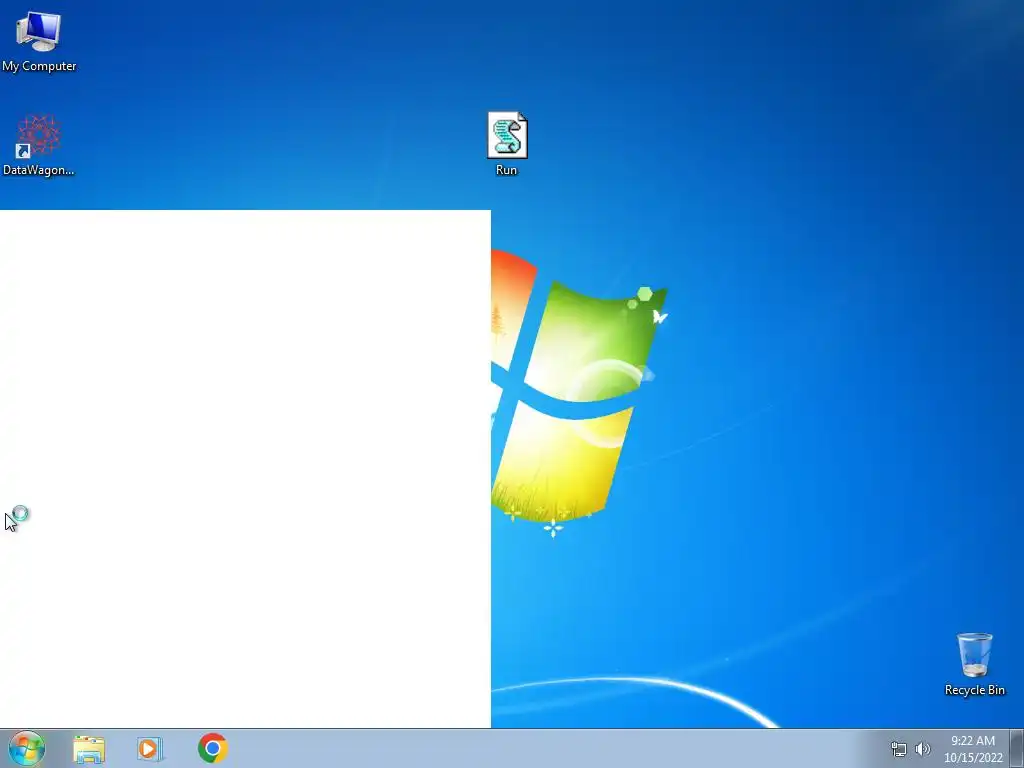
Task: Select the Run script file icon
Action: [x=507, y=144]
